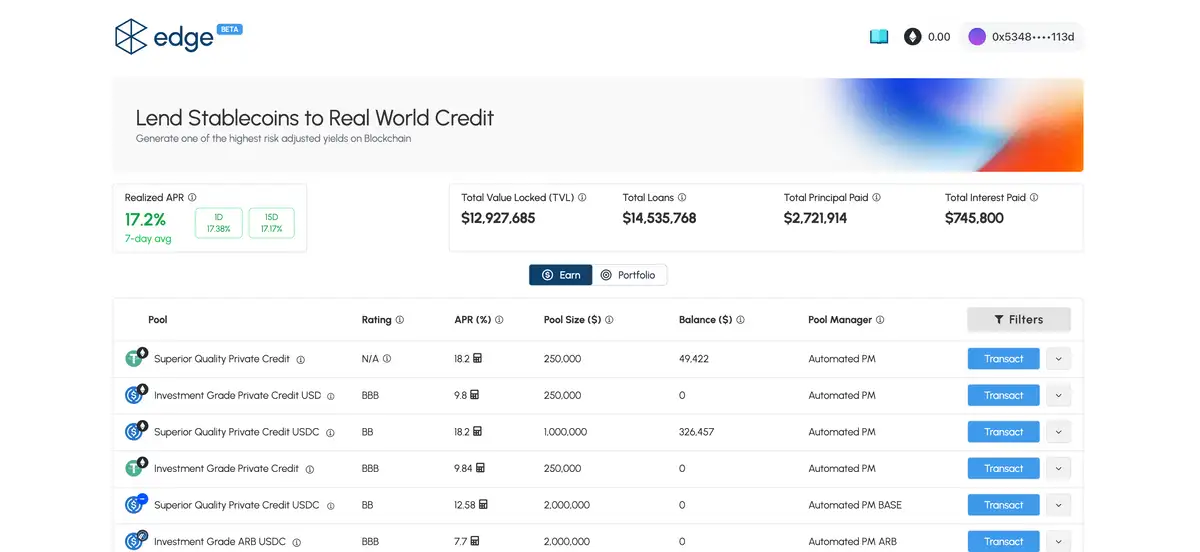Image resolution: width=1200 pixels, height=552 pixels.
Task: Transact in the 1,000,000 Superior Quality USDC pool
Action: pyautogui.click(x=1003, y=432)
